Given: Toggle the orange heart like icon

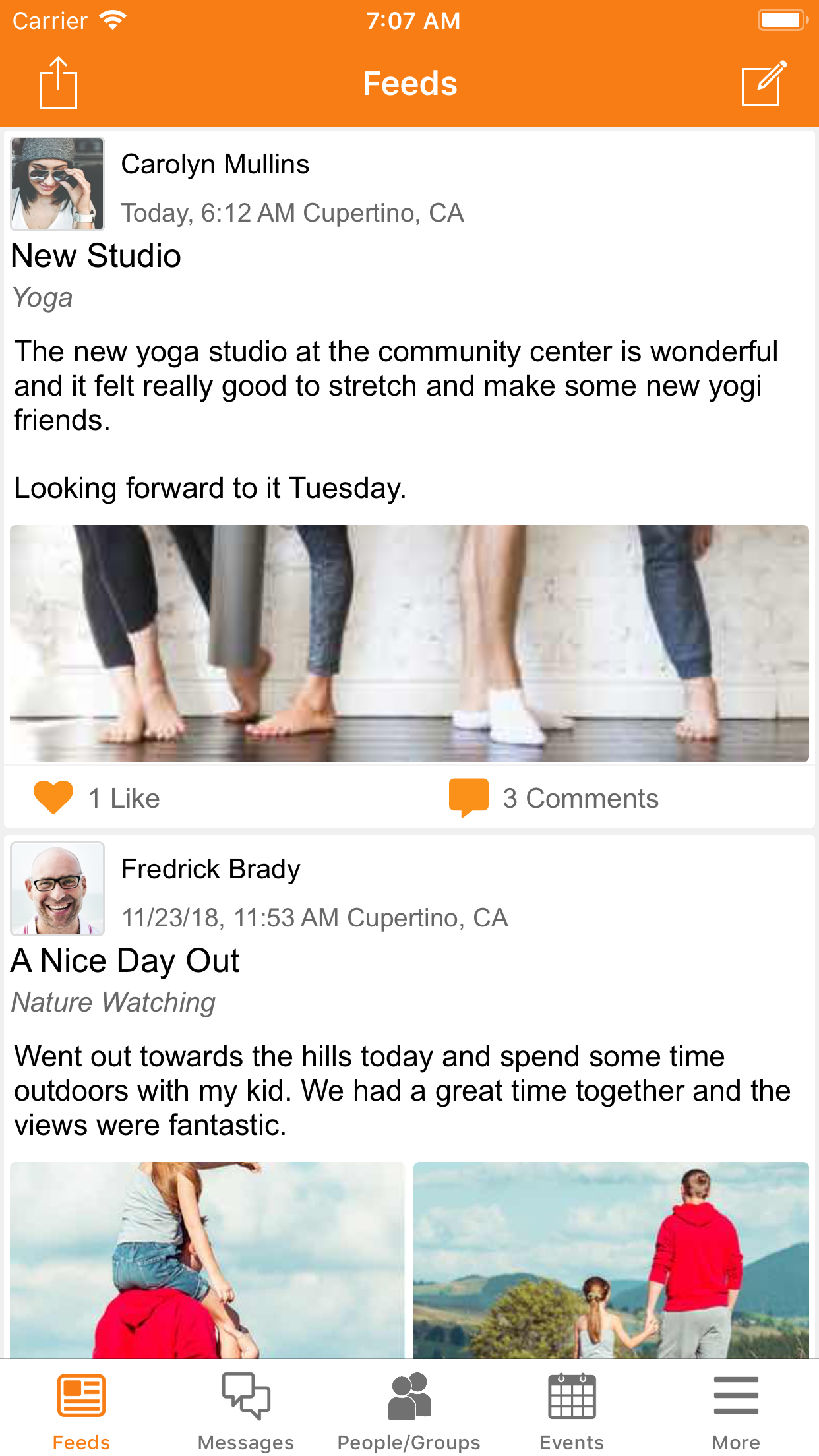Looking at the screenshot, I should (x=53, y=797).
